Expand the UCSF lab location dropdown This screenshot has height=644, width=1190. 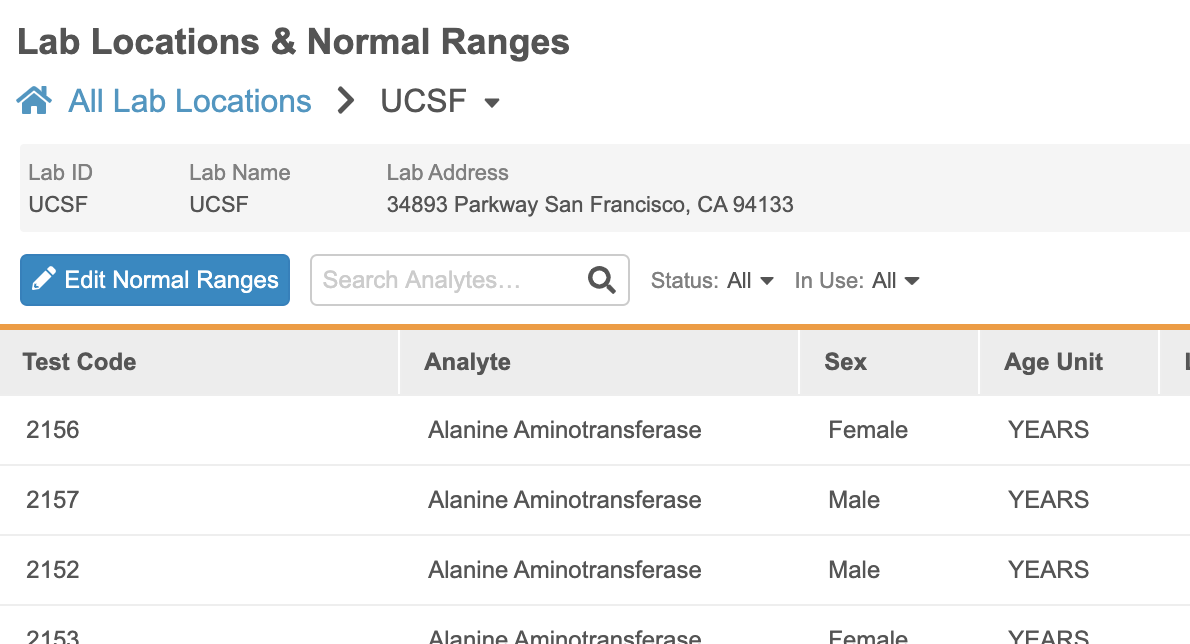click(491, 102)
